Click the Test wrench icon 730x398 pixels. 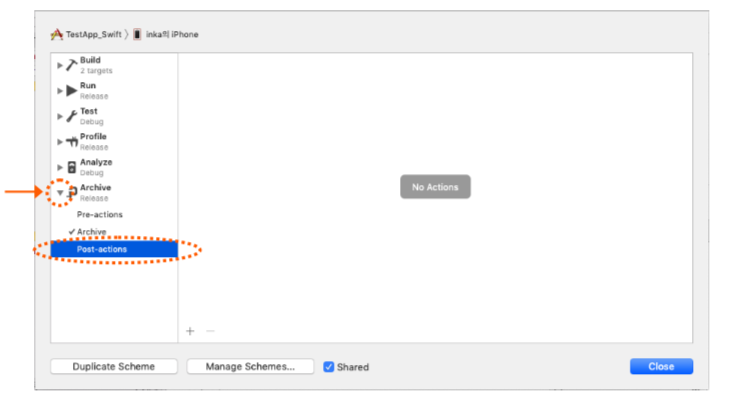pos(71,116)
